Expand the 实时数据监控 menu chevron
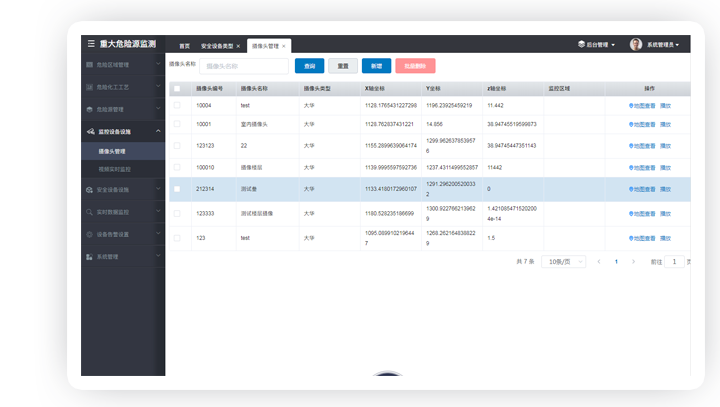720x407 pixels. click(158, 211)
